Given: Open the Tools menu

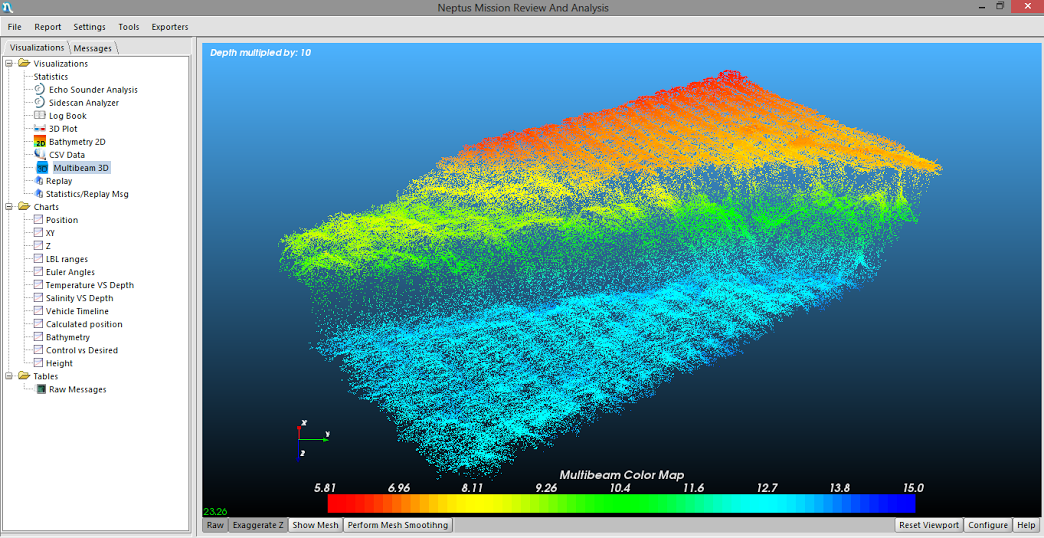Looking at the screenshot, I should pyautogui.click(x=129, y=27).
